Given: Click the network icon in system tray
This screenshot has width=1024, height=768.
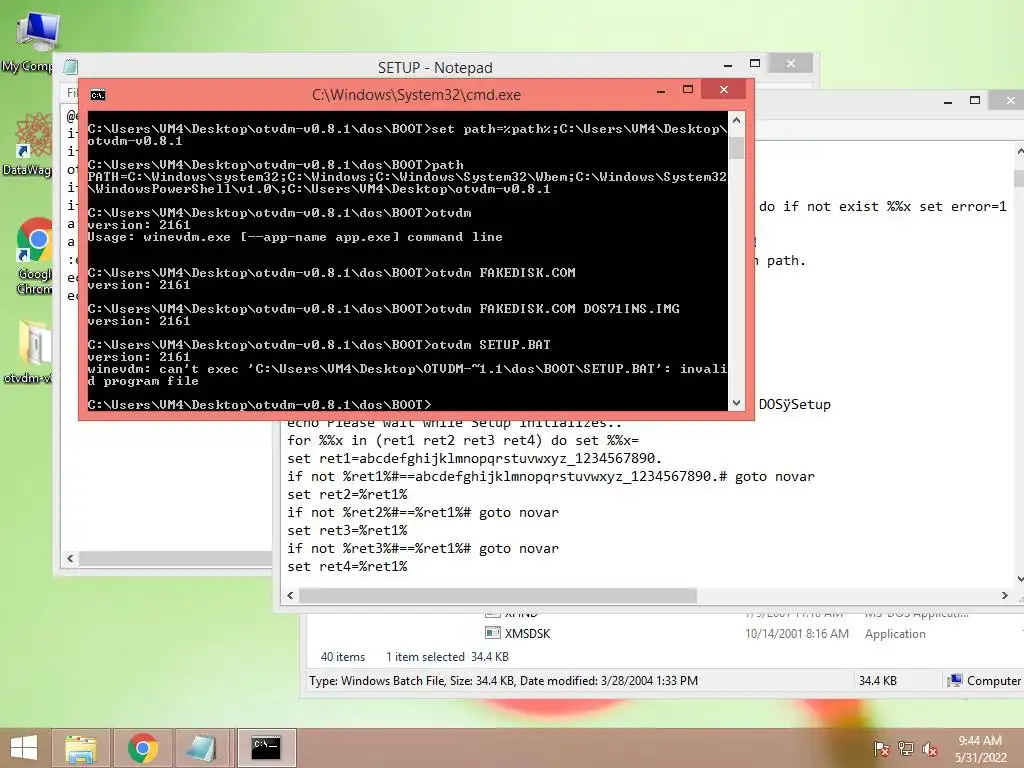Looking at the screenshot, I should (906, 749).
